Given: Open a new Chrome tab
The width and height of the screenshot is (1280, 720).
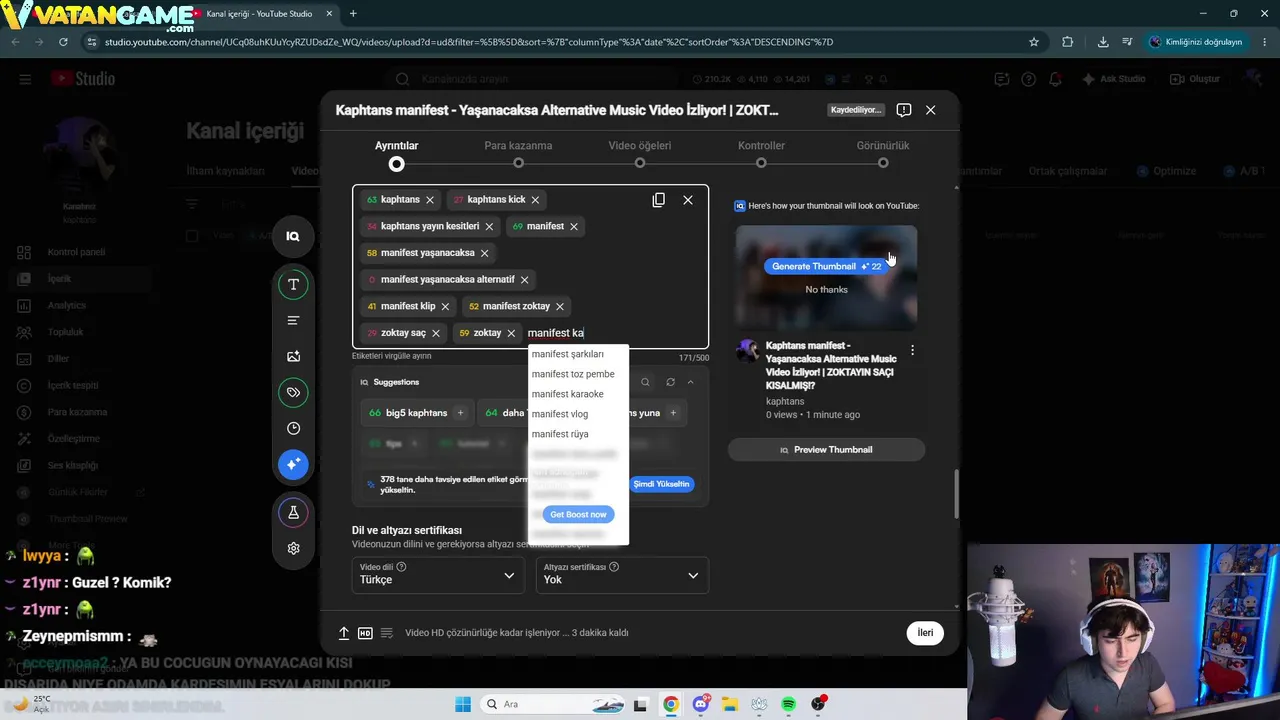Looking at the screenshot, I should click(353, 14).
